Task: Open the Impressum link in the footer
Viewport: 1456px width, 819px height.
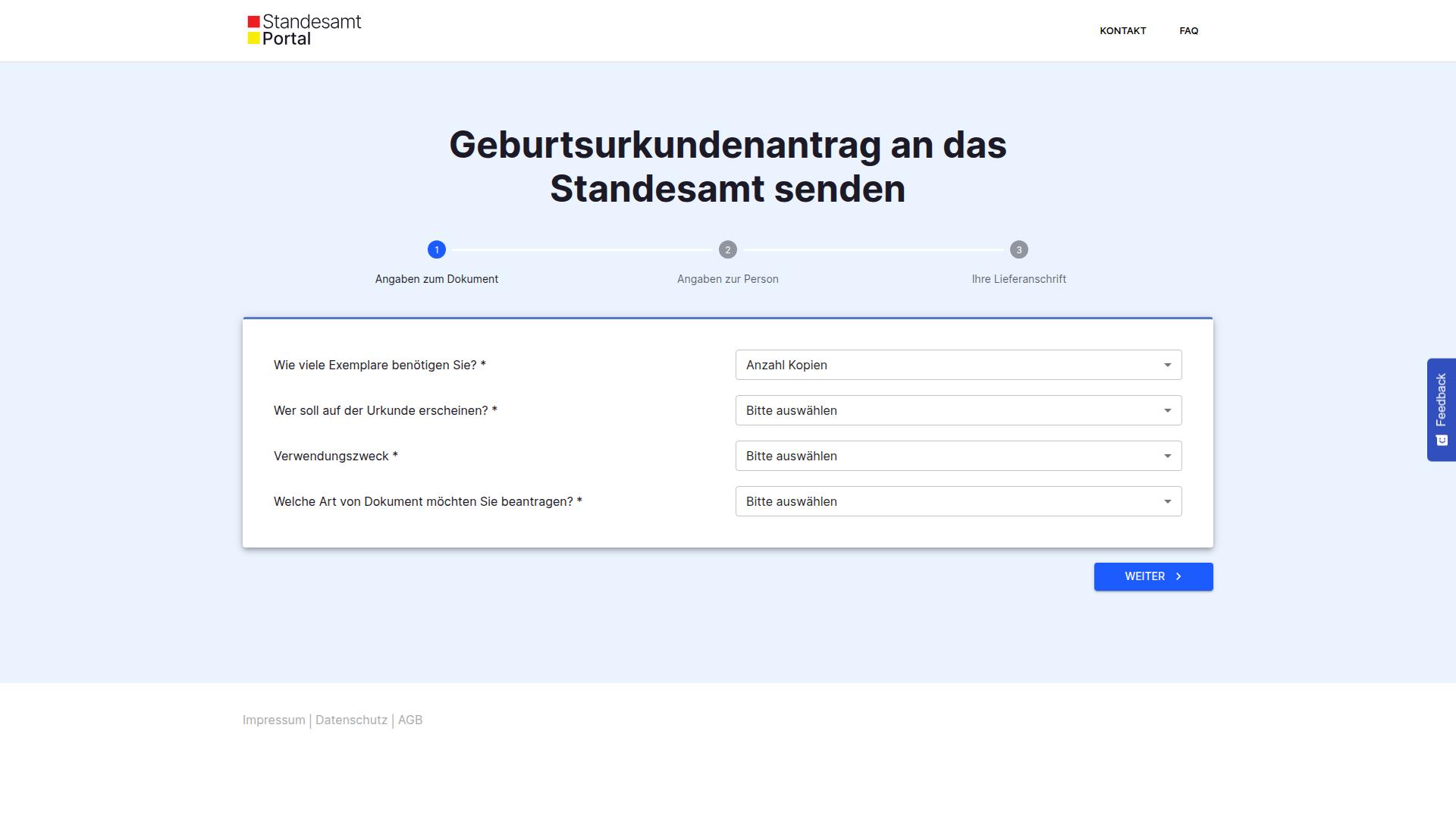Action: point(273,720)
